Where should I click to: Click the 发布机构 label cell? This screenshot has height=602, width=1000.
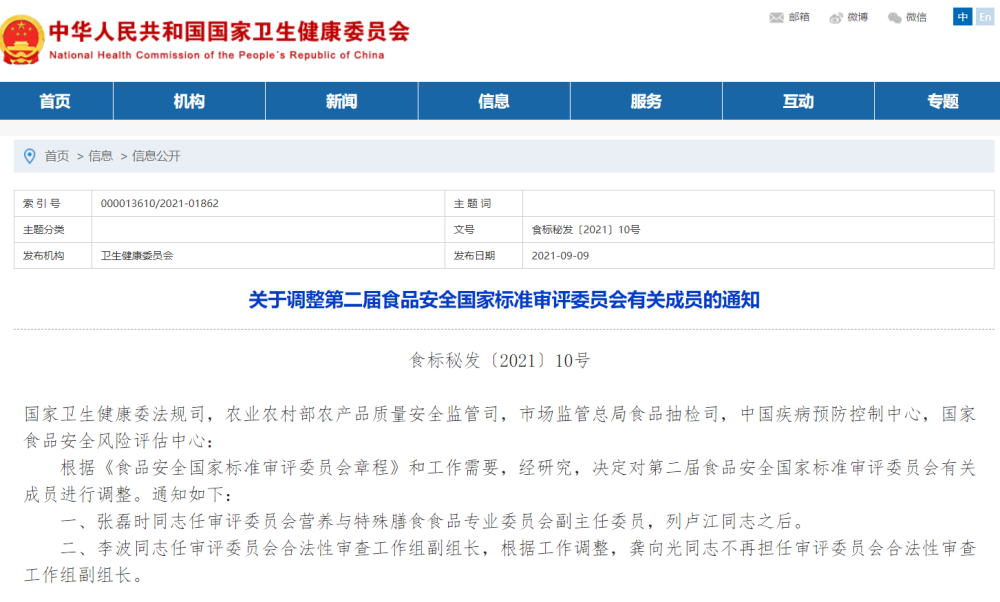(x=53, y=255)
